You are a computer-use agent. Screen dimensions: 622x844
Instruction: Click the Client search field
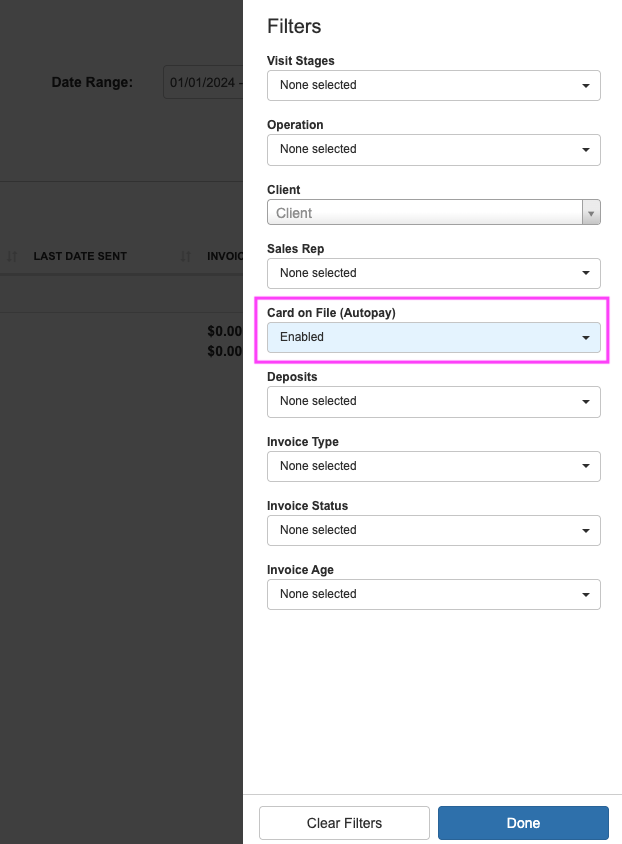[425, 213]
